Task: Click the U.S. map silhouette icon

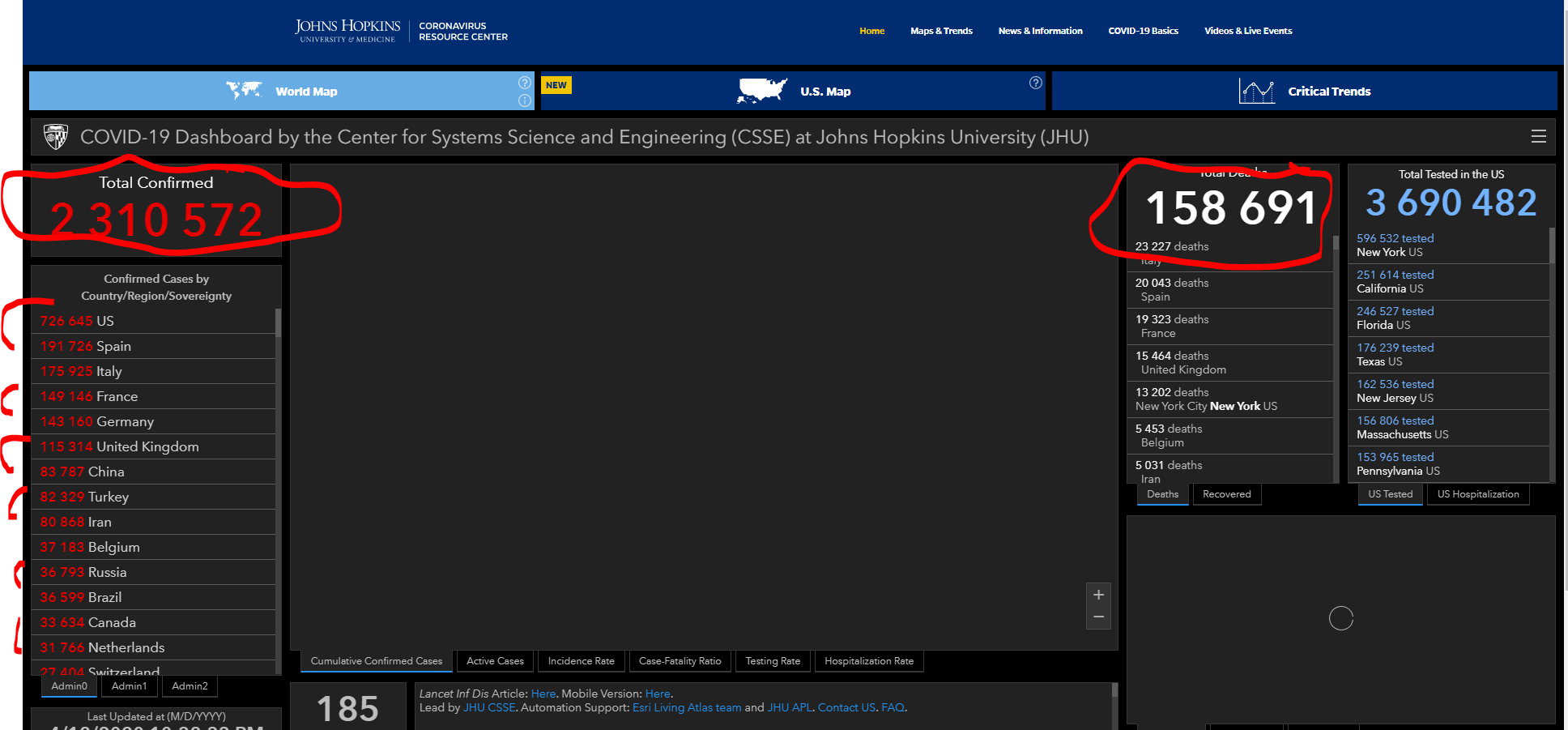Action: (762, 91)
